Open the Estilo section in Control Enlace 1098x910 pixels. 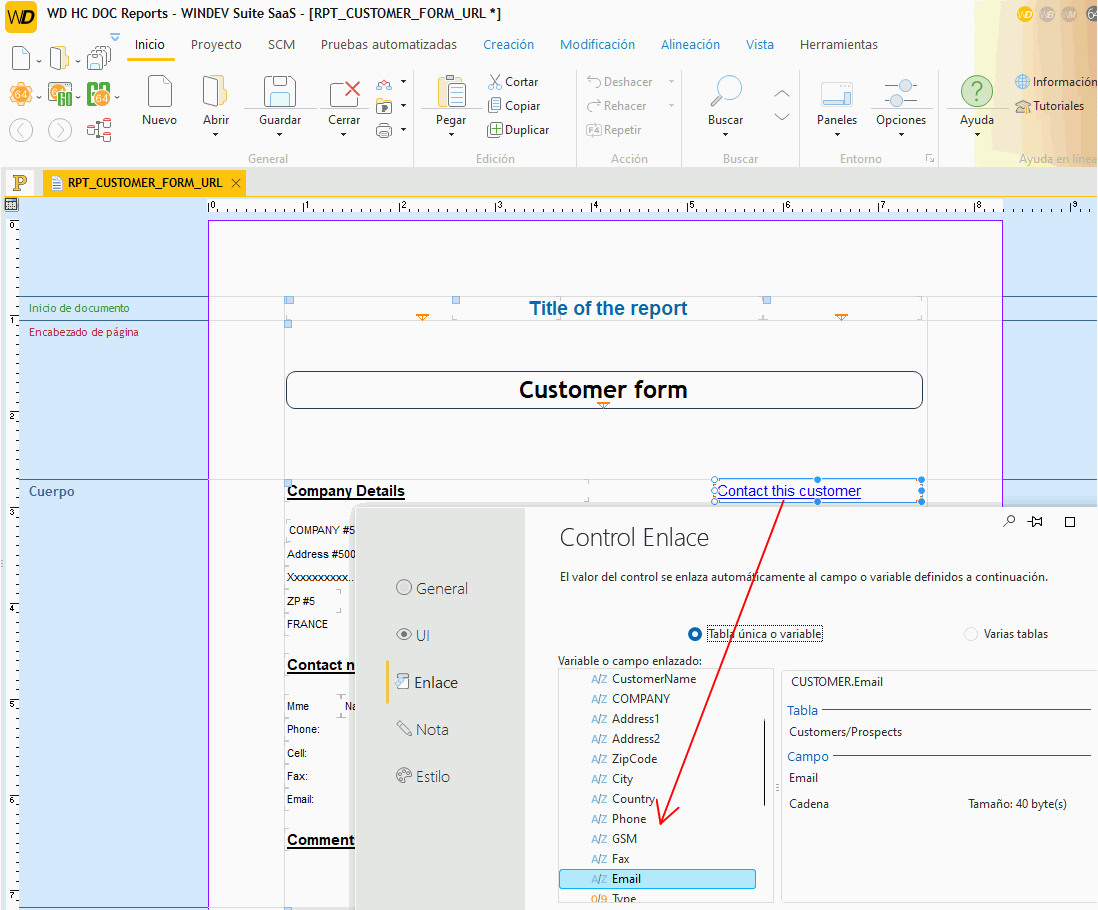click(x=423, y=776)
